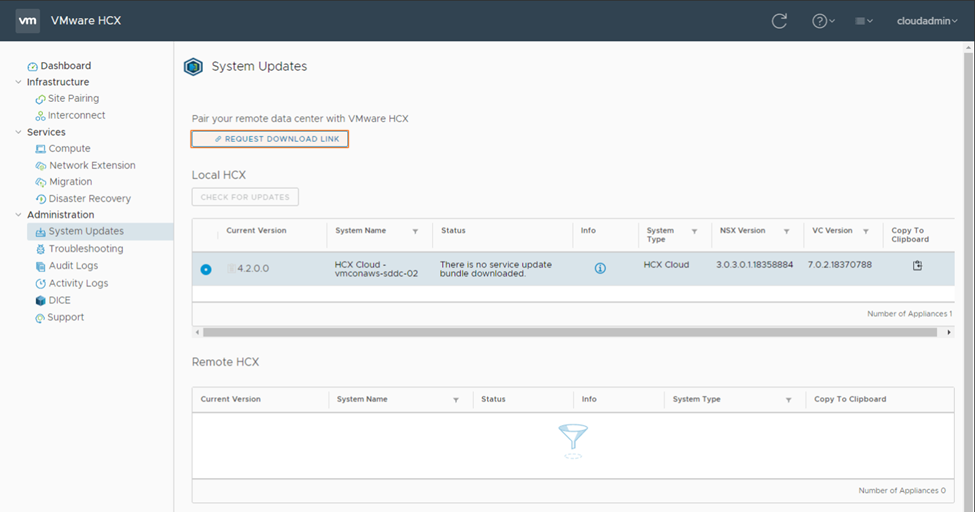Viewport: 975px width, 512px height.
Task: Go to Disaster Recovery
Action: [90, 198]
